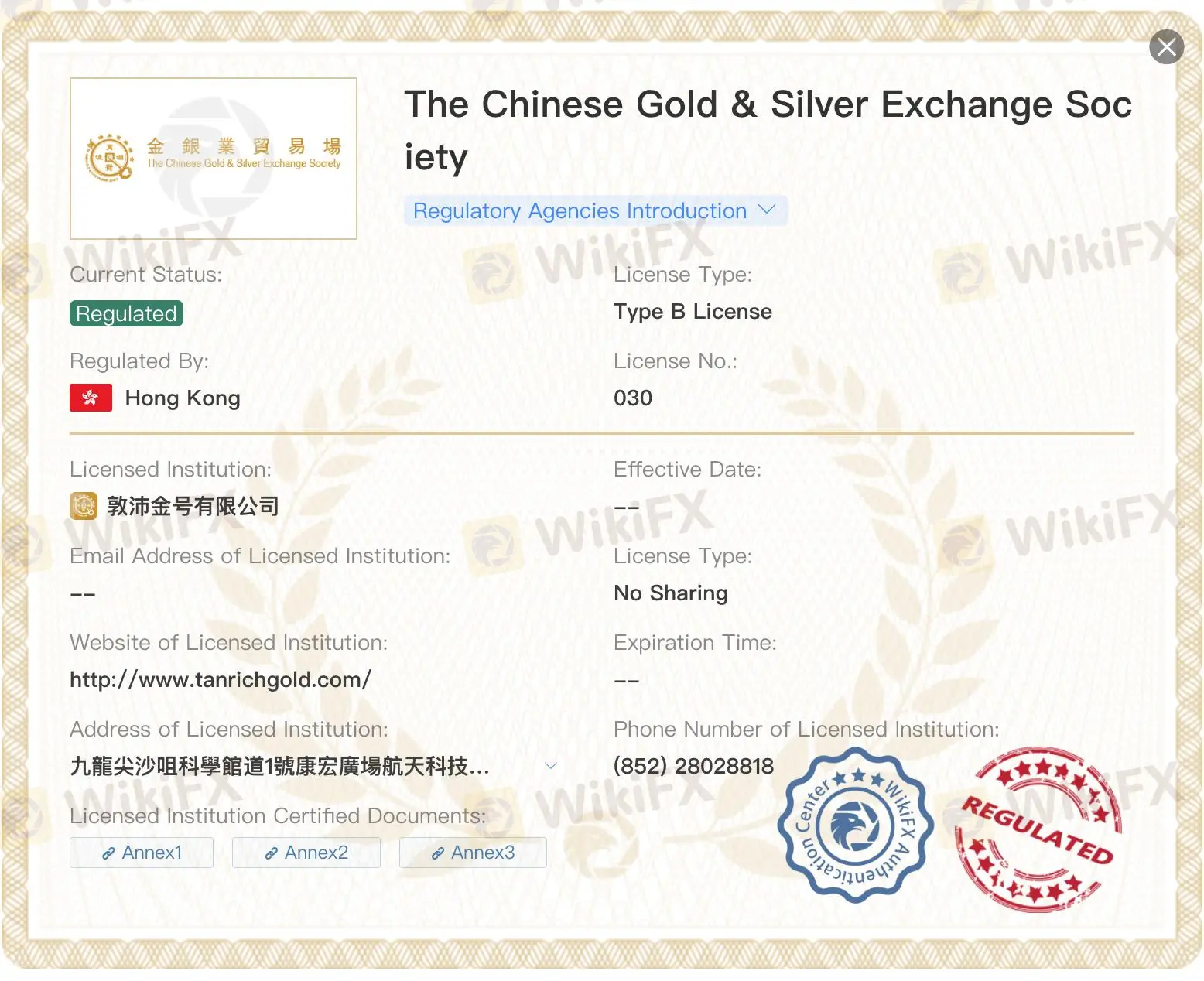Expand the truncated institution address
Viewport: 1204px width, 981px height.
tap(551, 765)
